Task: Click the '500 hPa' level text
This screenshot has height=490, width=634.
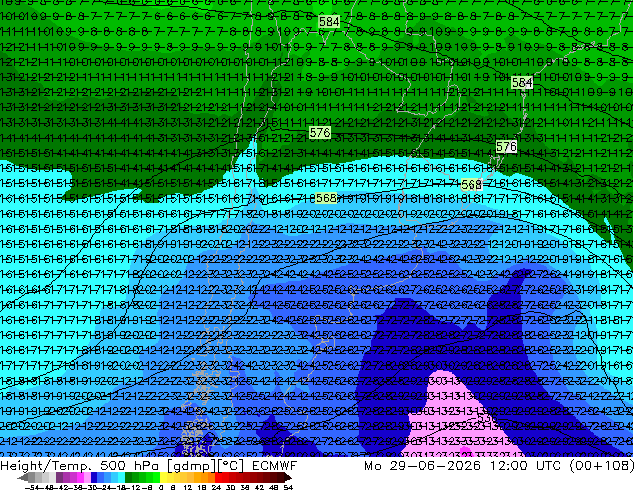Action: coord(129,465)
